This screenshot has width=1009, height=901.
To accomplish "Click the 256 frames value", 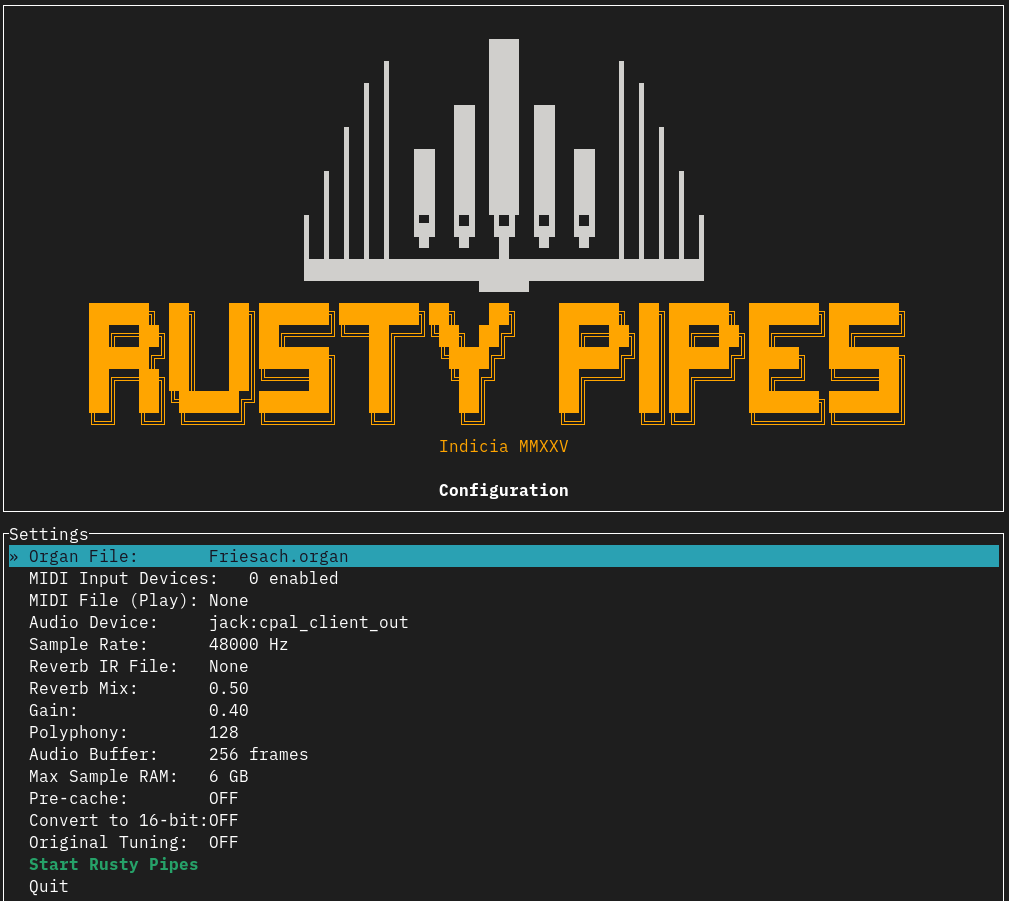I will point(259,754).
